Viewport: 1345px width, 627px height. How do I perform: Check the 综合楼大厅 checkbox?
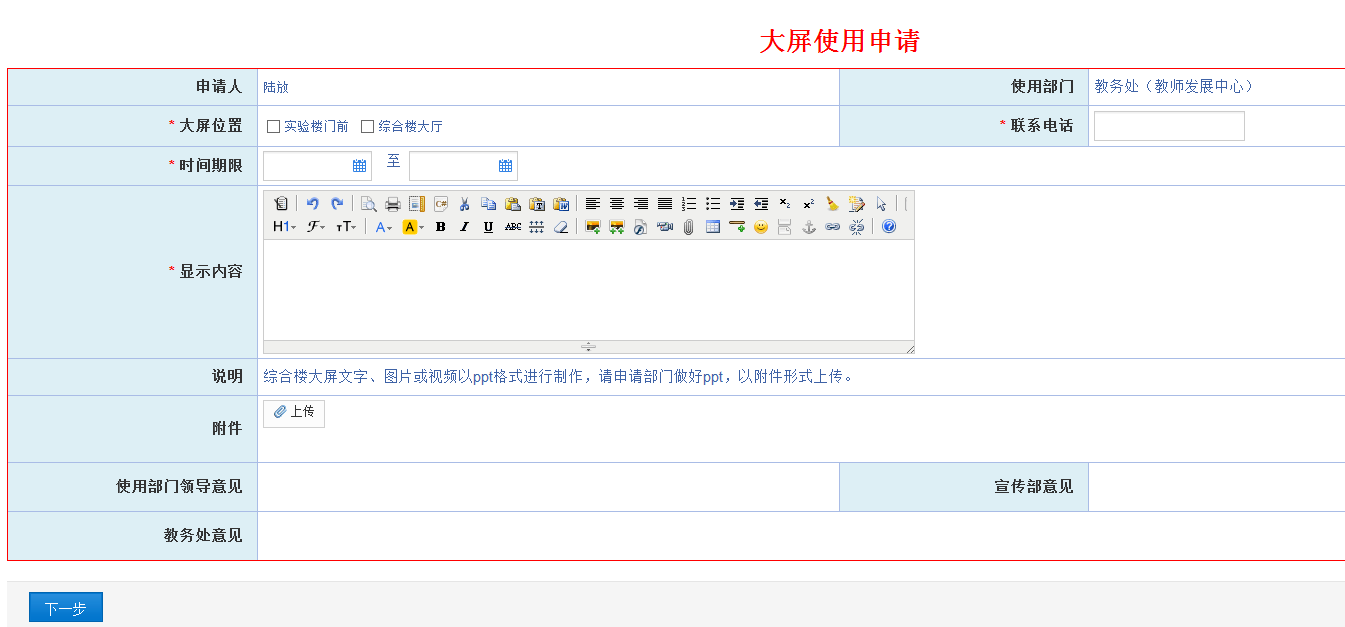click(367, 127)
